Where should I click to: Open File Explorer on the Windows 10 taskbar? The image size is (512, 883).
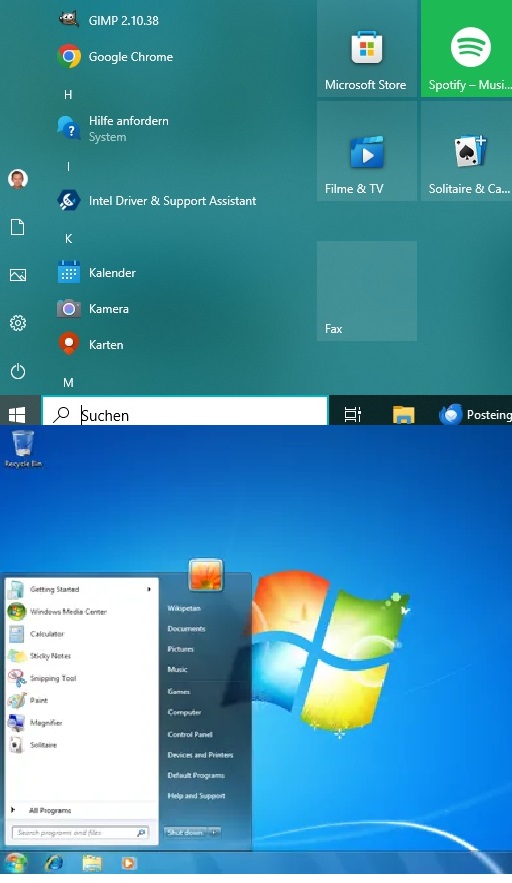pos(403,415)
